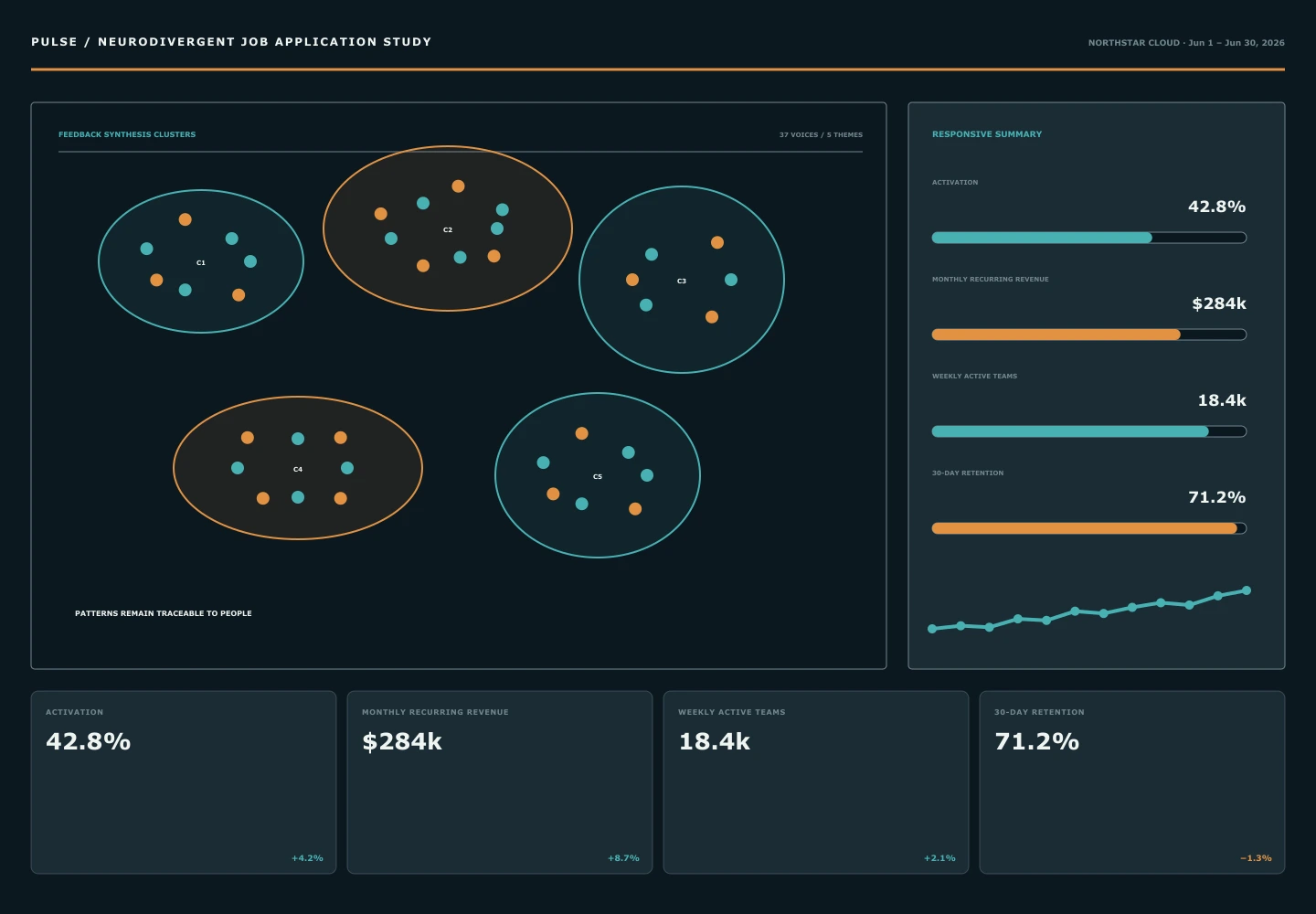Image resolution: width=1316 pixels, height=914 pixels.
Task: Click the Responsive Summary heading
Action: [x=987, y=134]
